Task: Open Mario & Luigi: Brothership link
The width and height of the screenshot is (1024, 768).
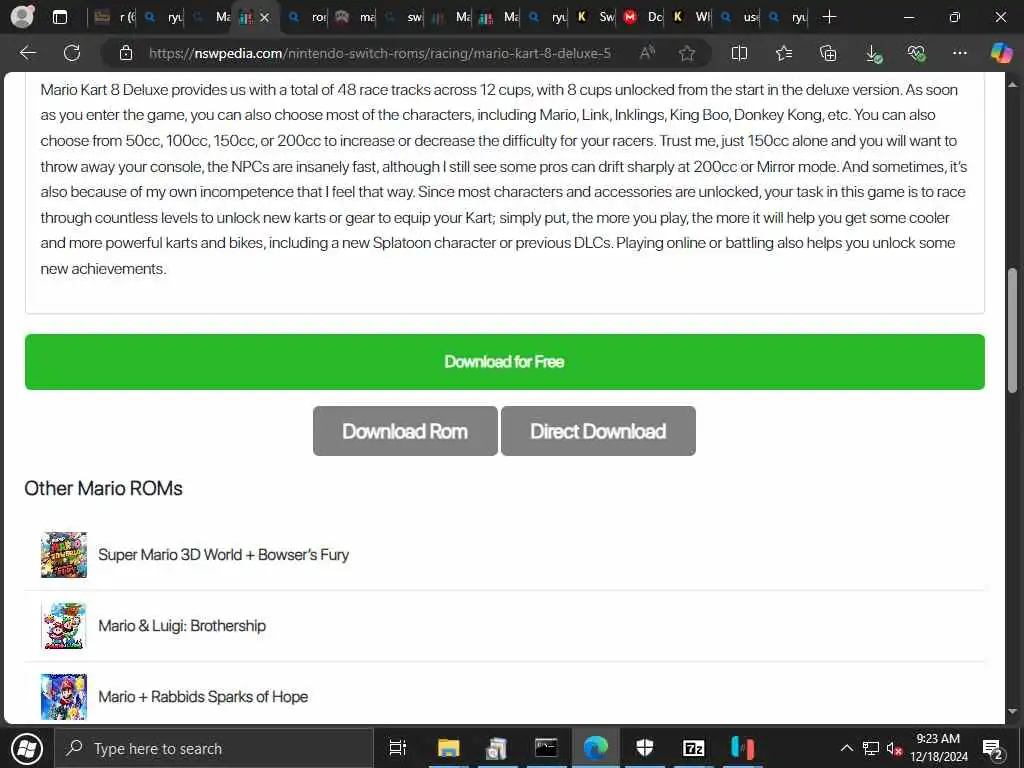Action: (x=182, y=626)
